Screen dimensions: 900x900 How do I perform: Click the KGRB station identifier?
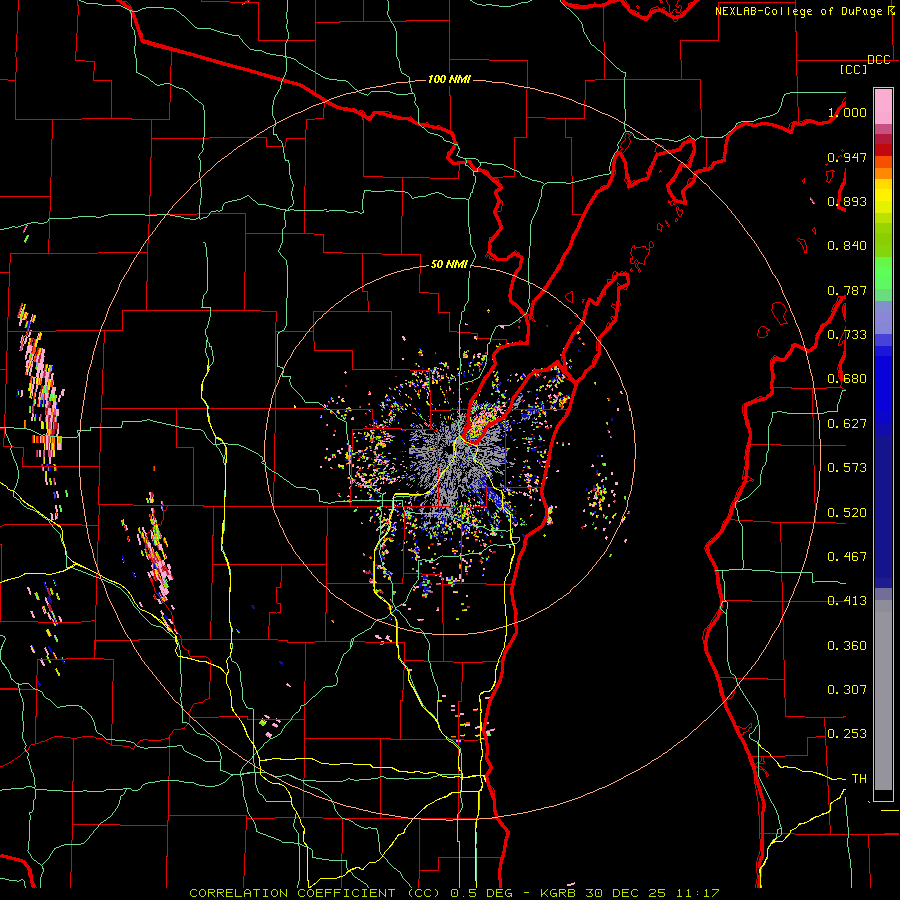(557, 893)
